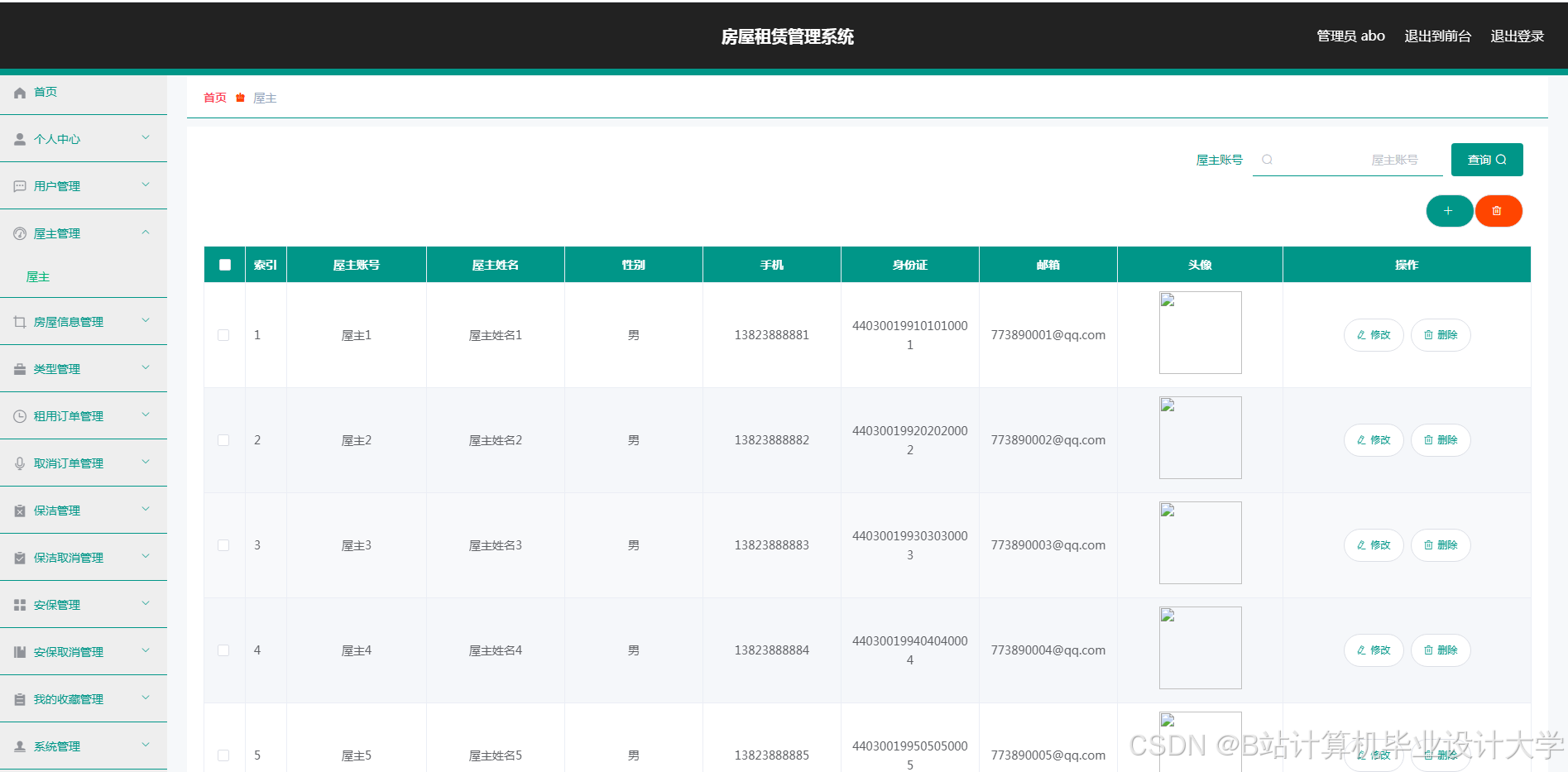Viewport: 1568px width, 772px height.
Task: Click the microphone icon next to 取消订单管理
Action: pyautogui.click(x=20, y=464)
